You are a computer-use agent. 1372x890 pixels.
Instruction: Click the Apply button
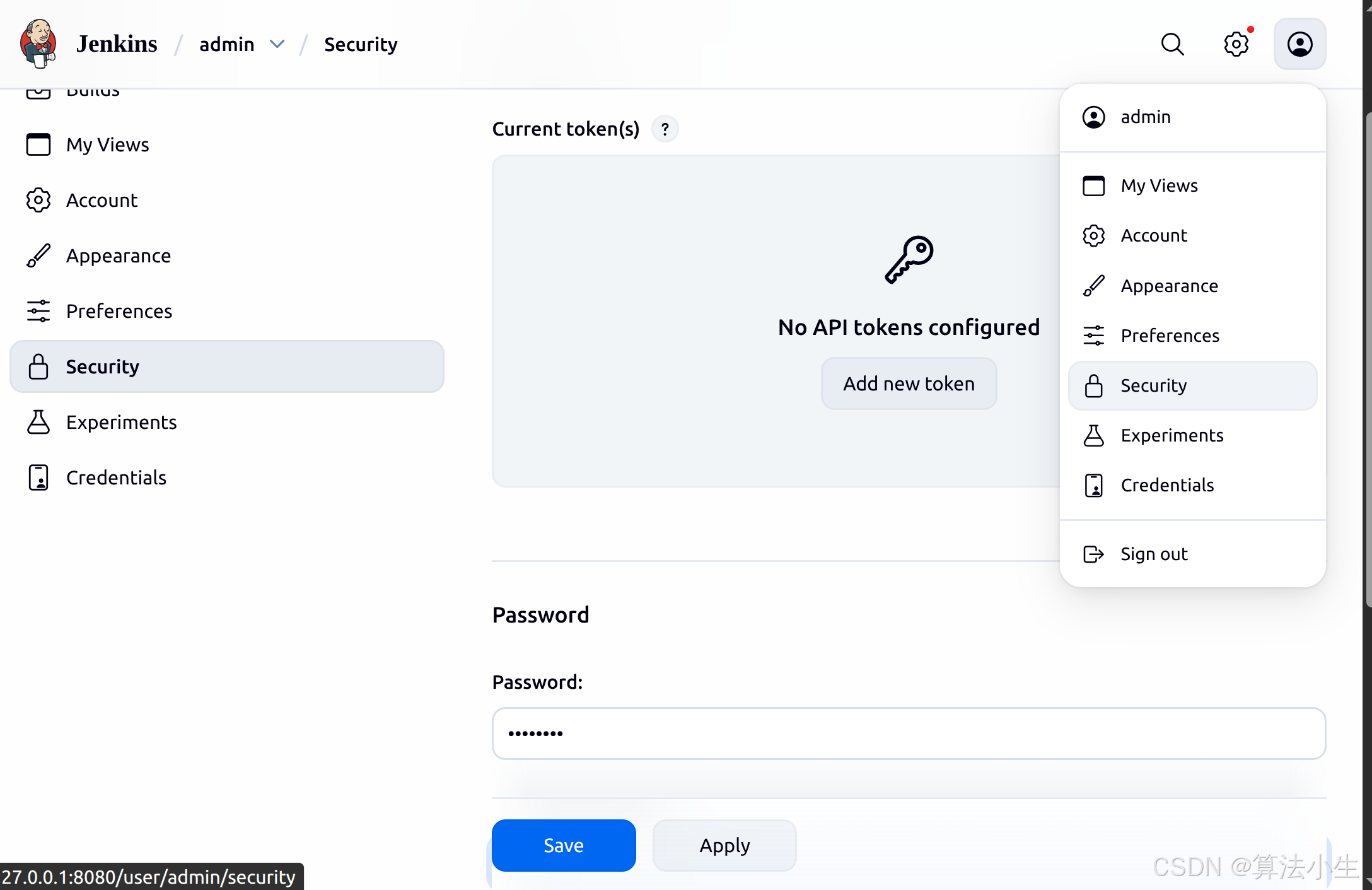click(724, 845)
